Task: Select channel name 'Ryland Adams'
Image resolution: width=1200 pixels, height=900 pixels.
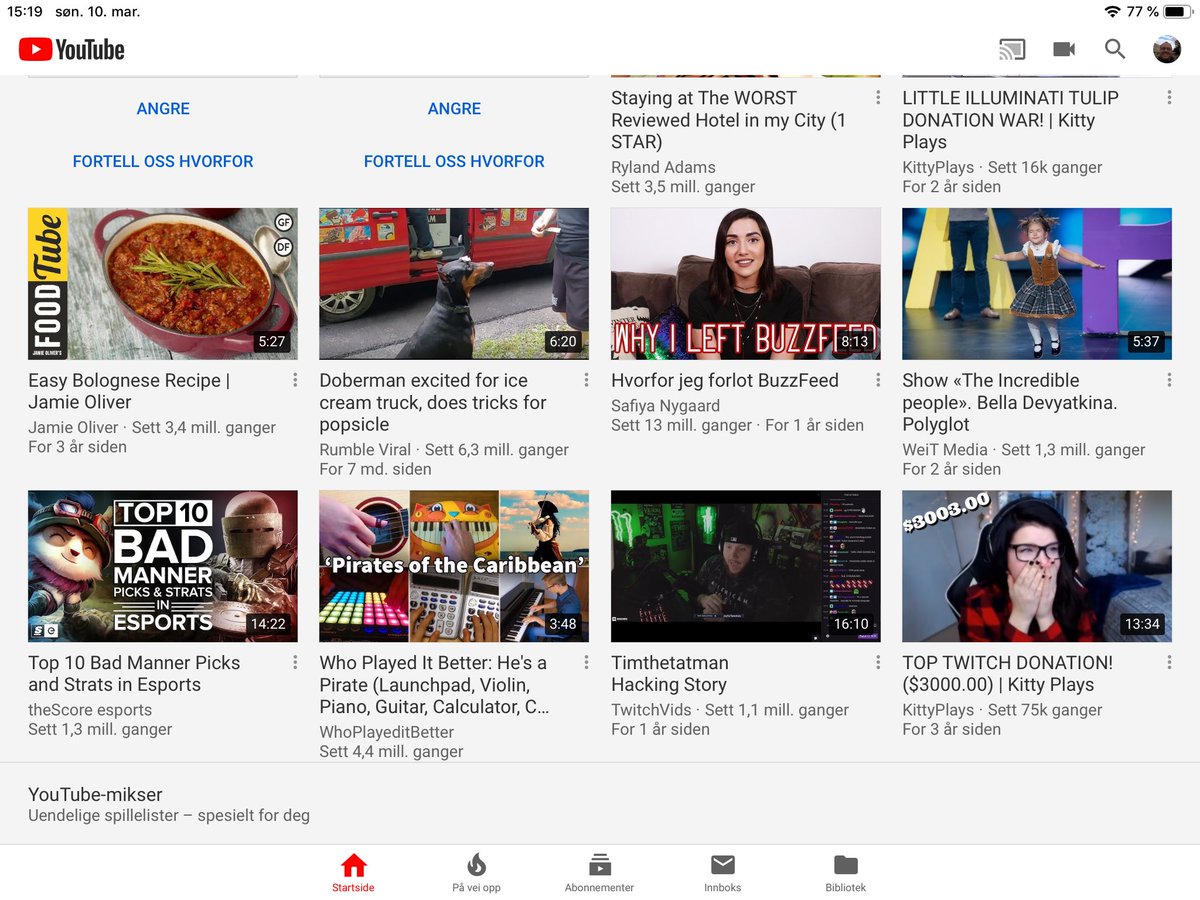Action: tap(663, 167)
